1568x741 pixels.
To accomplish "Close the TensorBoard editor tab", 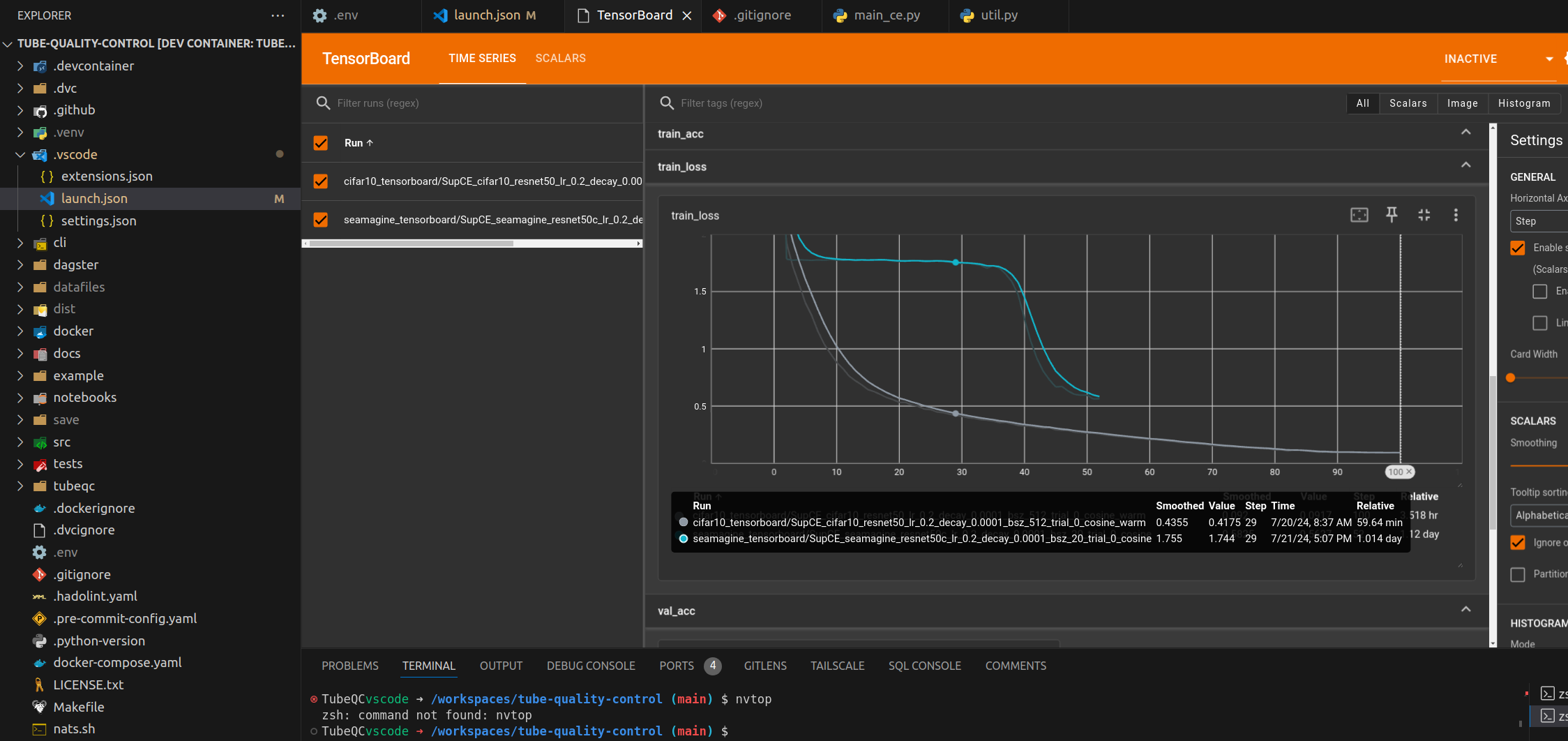I will coord(687,15).
